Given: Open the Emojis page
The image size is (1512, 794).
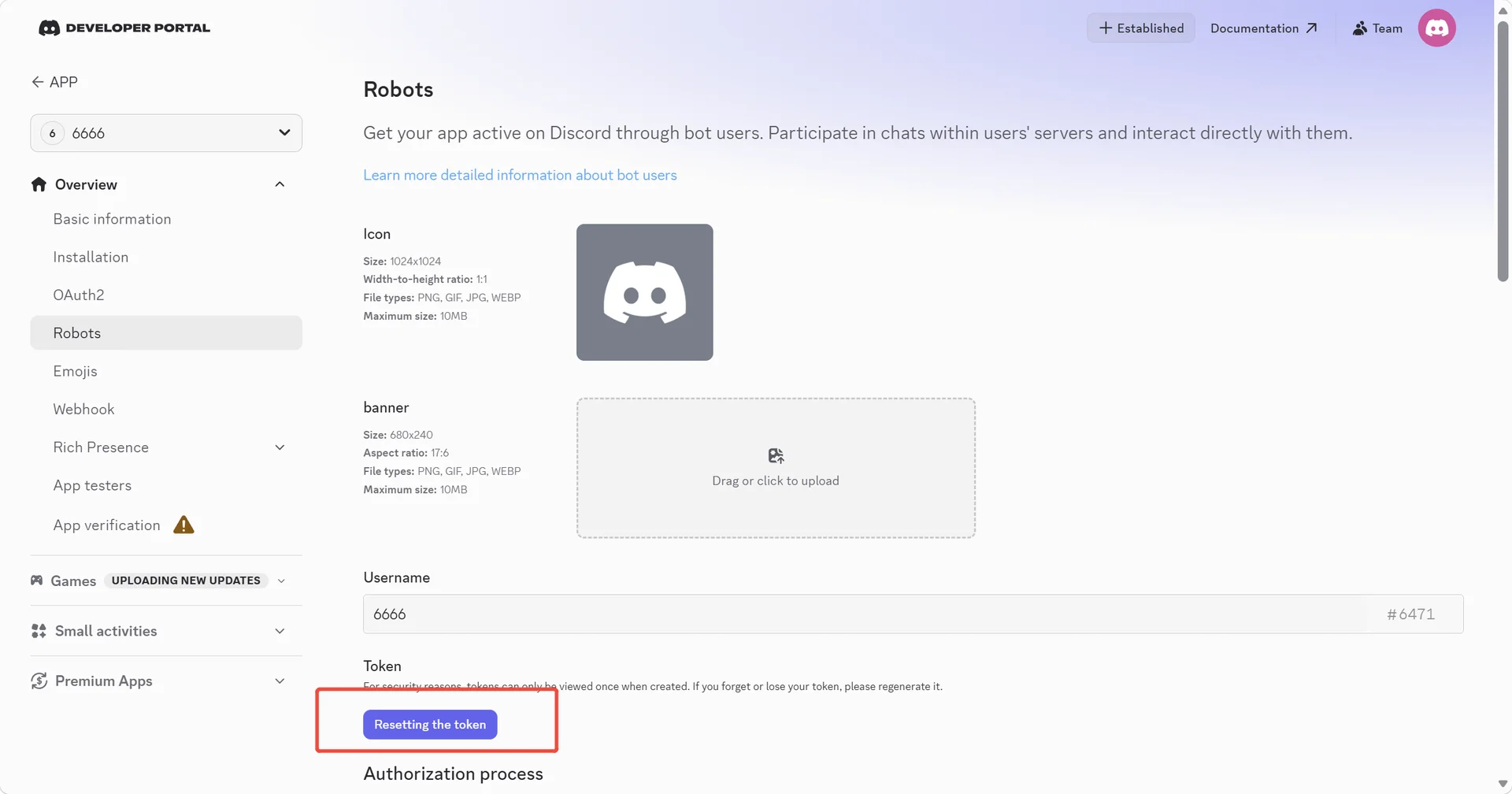Looking at the screenshot, I should click(75, 371).
